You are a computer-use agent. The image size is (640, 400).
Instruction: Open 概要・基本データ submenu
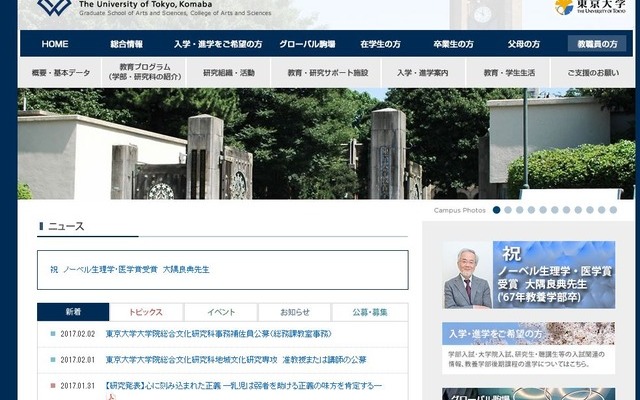click(x=60, y=73)
